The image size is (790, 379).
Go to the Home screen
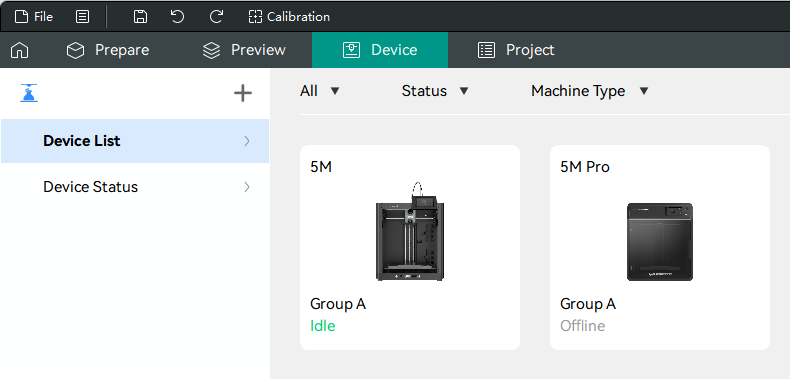[20, 50]
